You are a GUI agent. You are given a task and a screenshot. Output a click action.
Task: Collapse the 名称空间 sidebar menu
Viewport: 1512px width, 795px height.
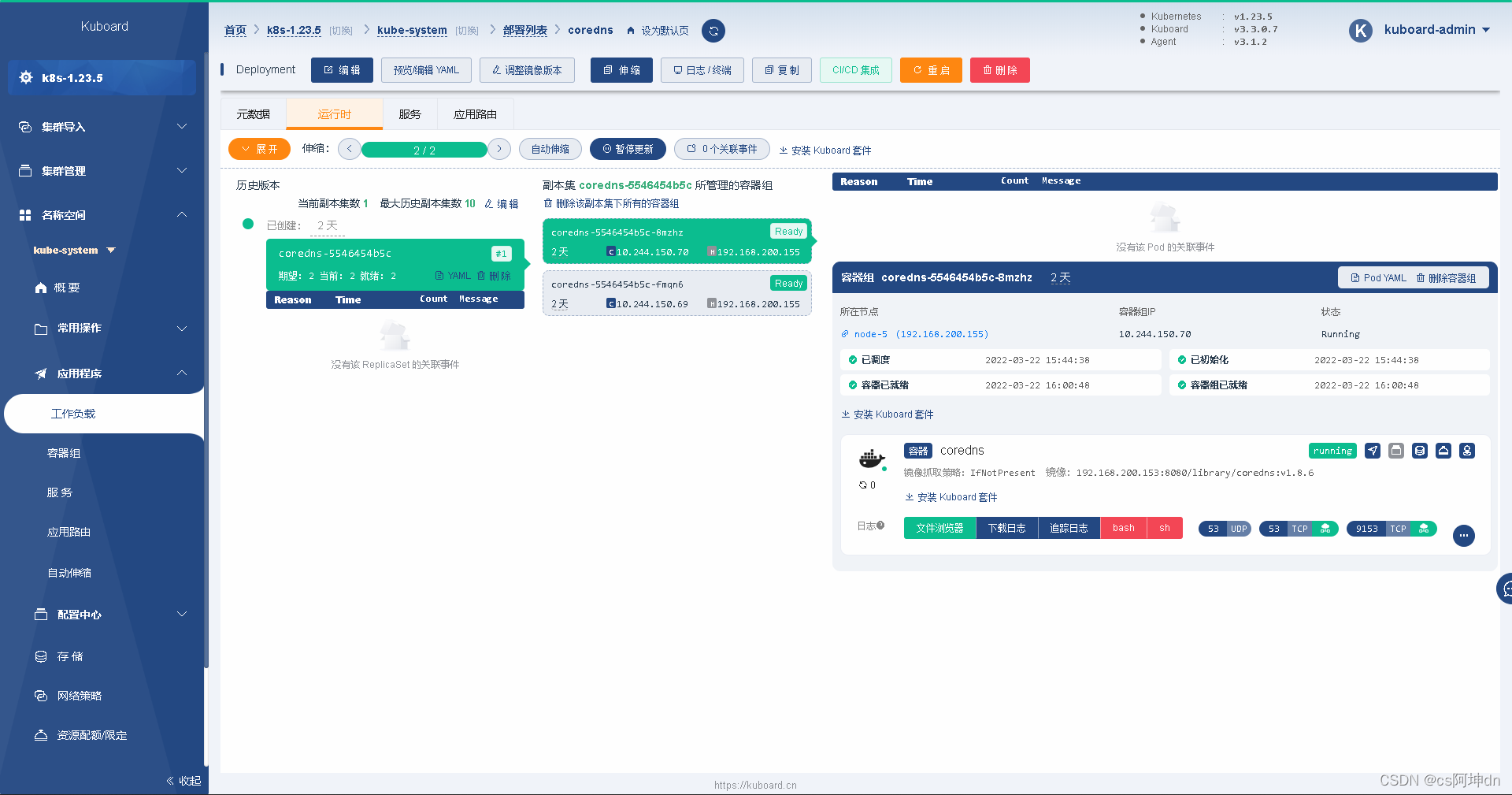pos(102,215)
